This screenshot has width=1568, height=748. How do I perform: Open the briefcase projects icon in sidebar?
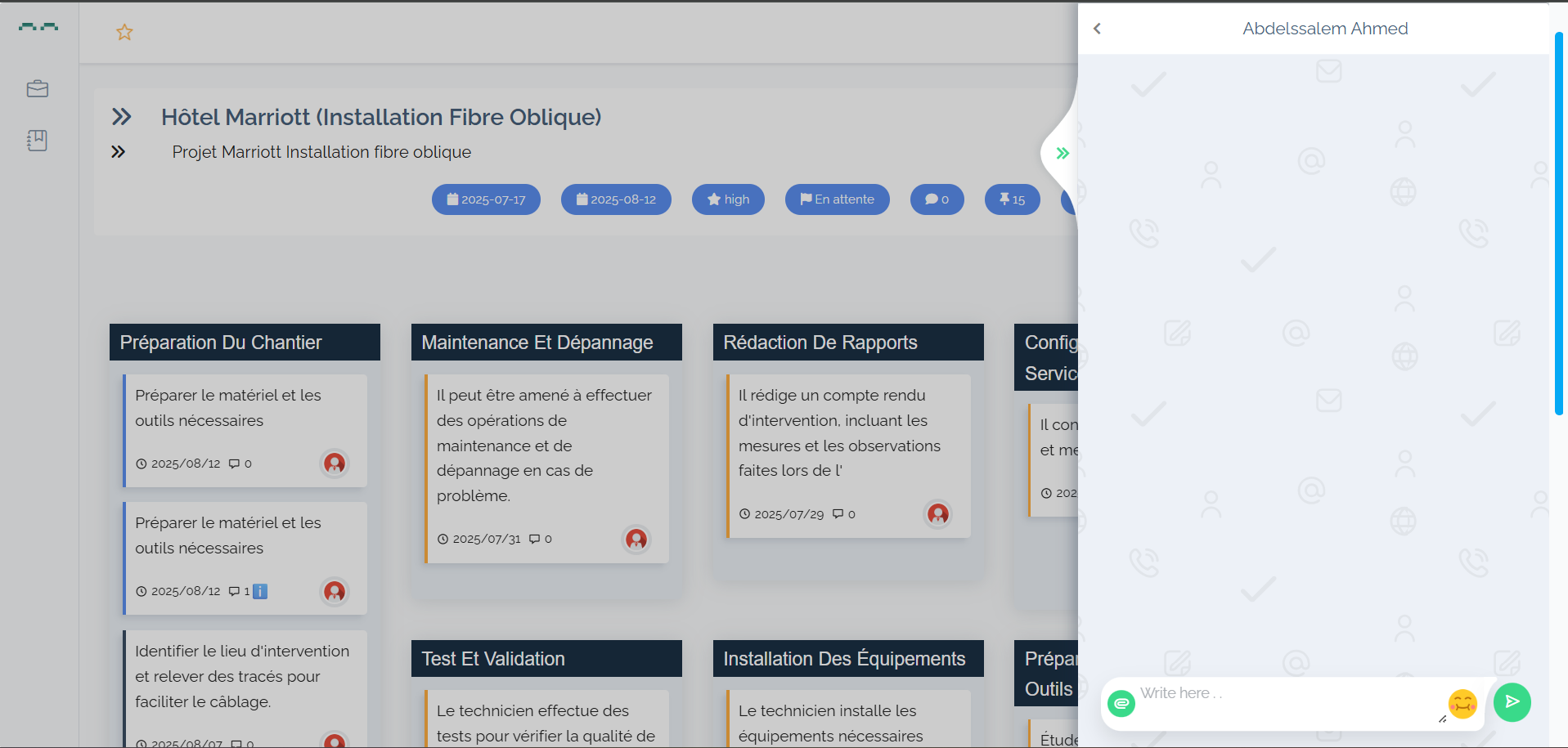pyautogui.click(x=38, y=88)
